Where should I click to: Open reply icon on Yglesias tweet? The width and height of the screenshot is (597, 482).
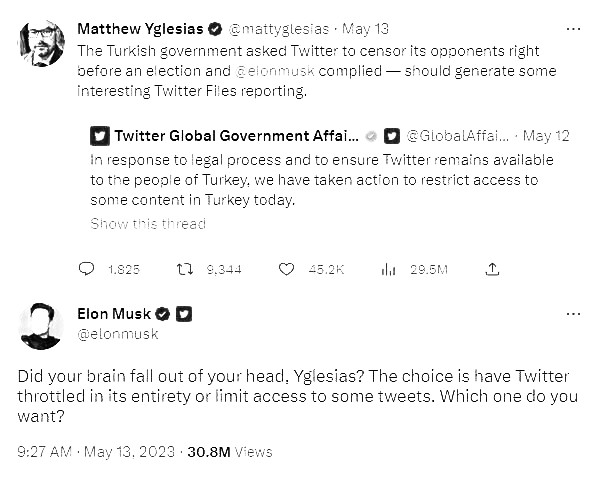[86, 269]
